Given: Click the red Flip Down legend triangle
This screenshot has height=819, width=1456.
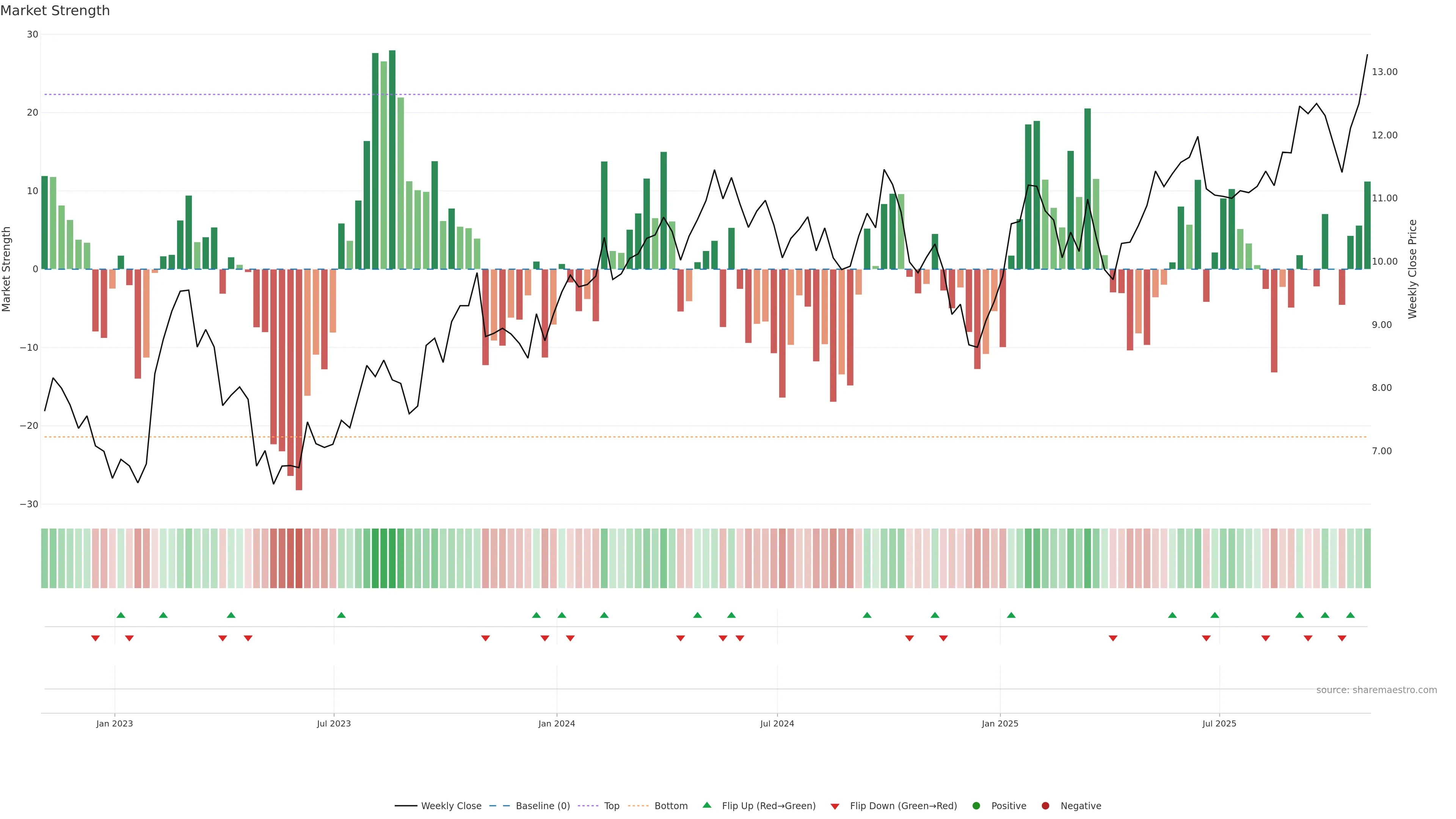Looking at the screenshot, I should tap(835, 806).
